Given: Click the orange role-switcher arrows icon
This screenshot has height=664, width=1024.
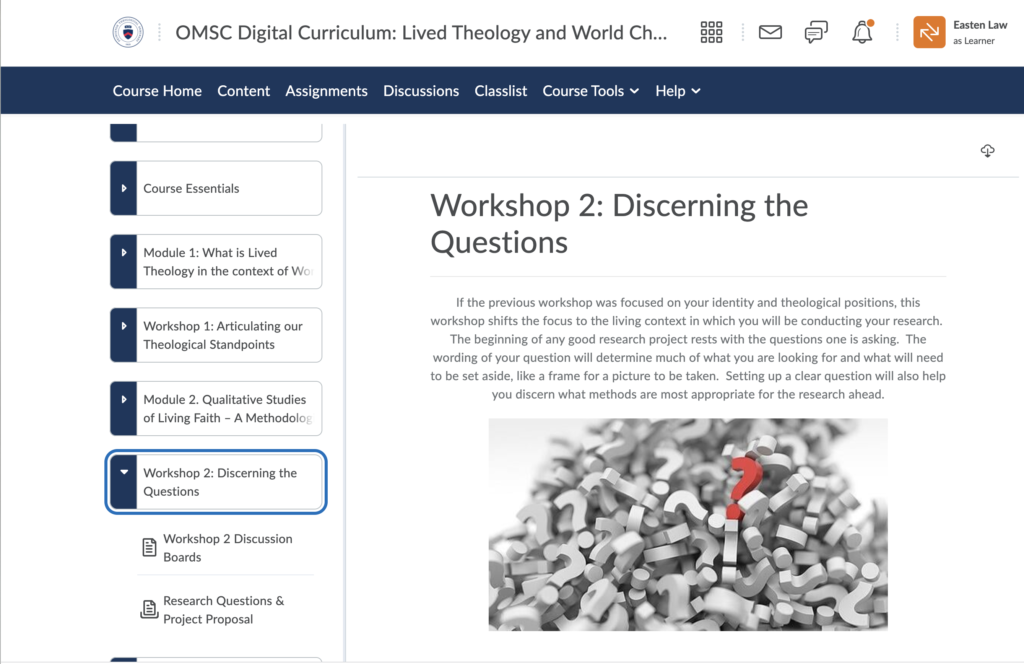Looking at the screenshot, I should [929, 31].
